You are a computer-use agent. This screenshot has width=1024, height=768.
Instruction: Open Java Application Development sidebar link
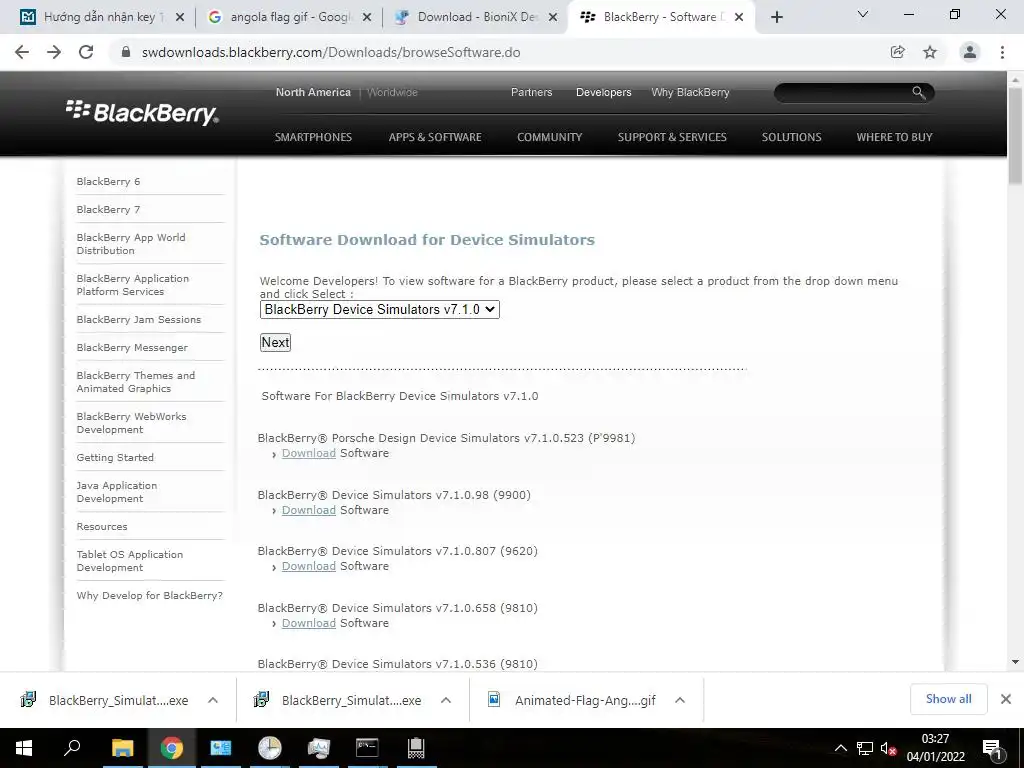(x=117, y=492)
